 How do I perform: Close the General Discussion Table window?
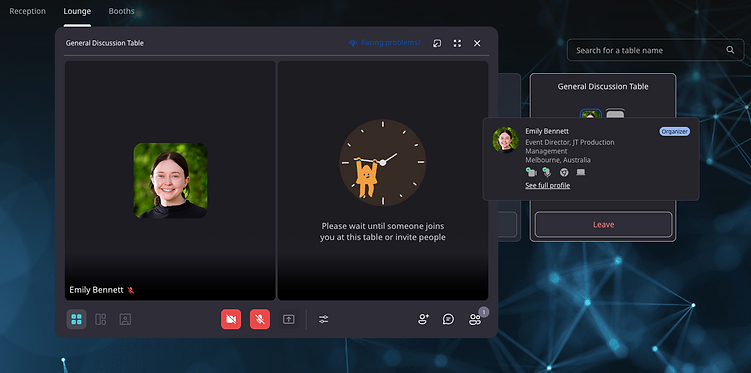tap(477, 43)
